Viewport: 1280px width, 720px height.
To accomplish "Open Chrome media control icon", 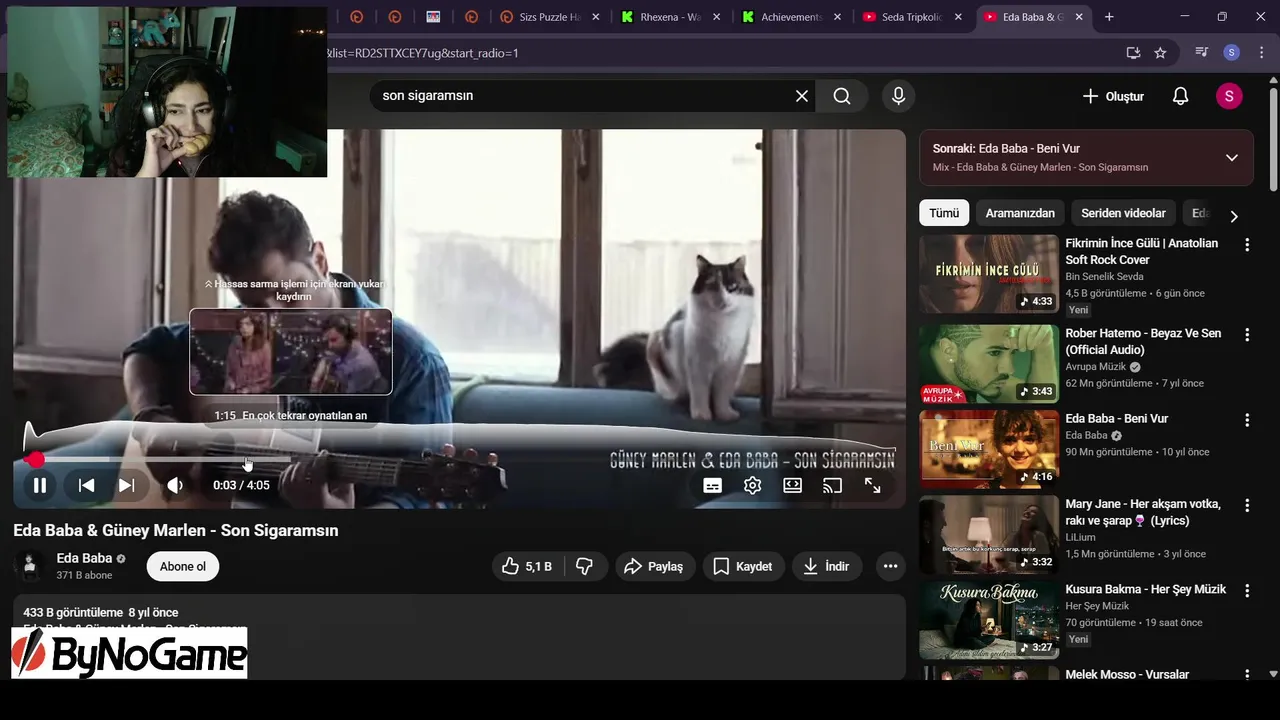I will (1201, 53).
